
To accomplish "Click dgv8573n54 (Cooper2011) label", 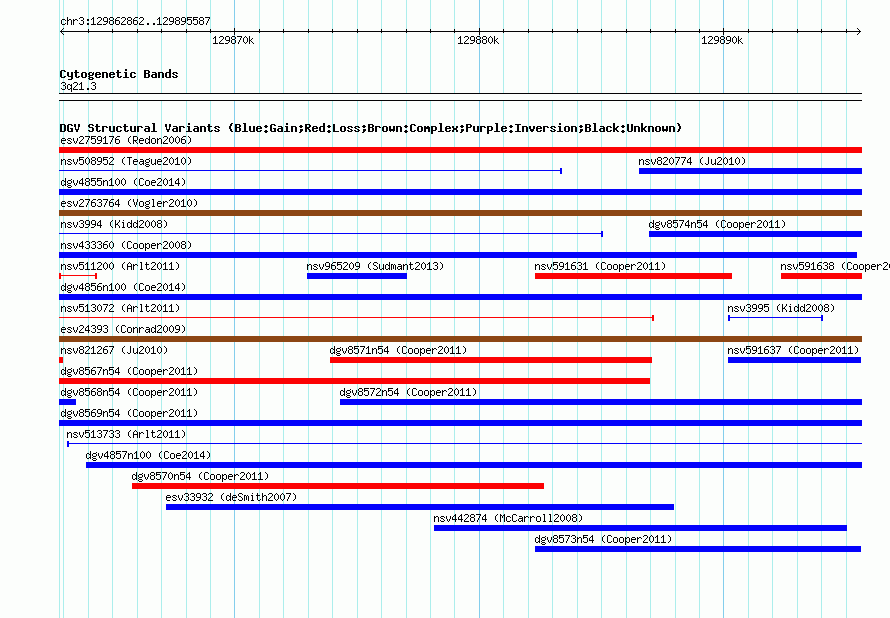I will click(603, 539).
